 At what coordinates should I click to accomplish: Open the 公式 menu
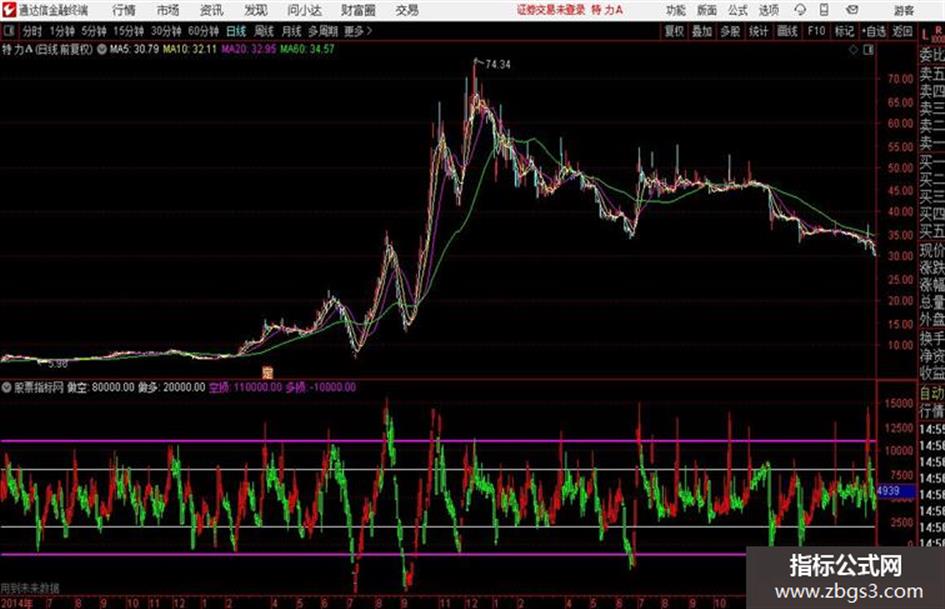737,10
